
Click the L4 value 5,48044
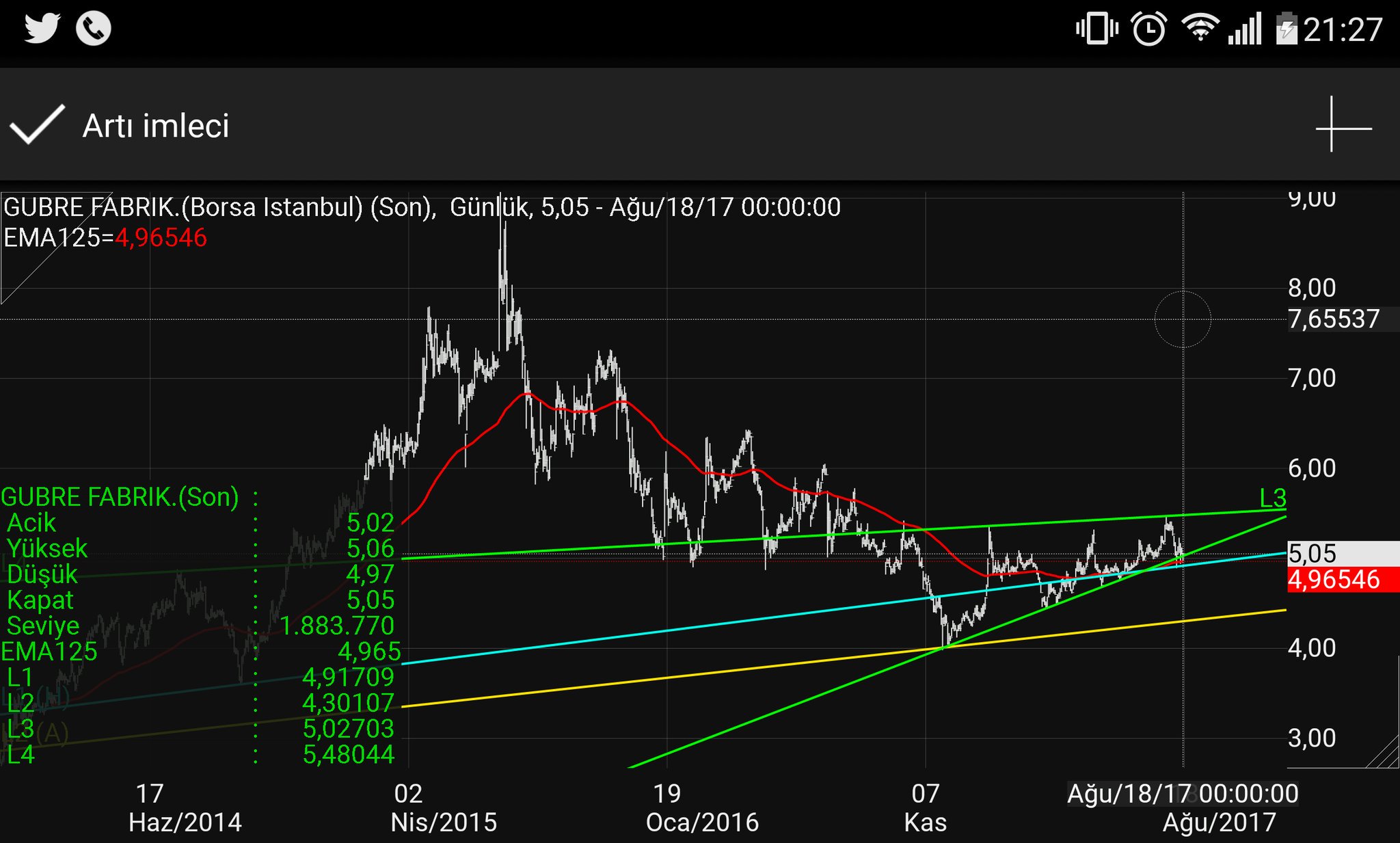pos(349,754)
